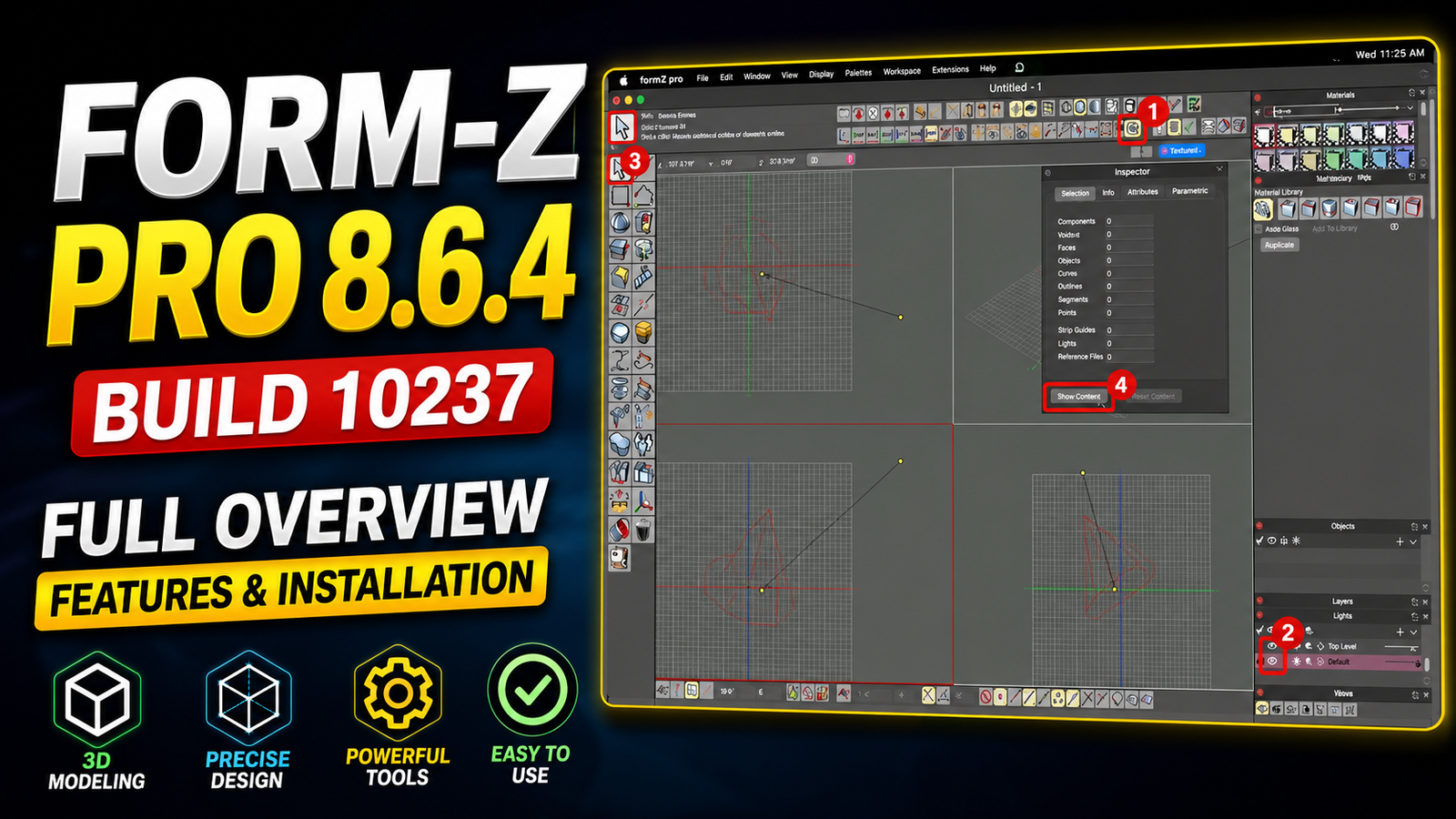Image resolution: width=1456 pixels, height=819 pixels.
Task: Open the File menu
Action: click(703, 78)
